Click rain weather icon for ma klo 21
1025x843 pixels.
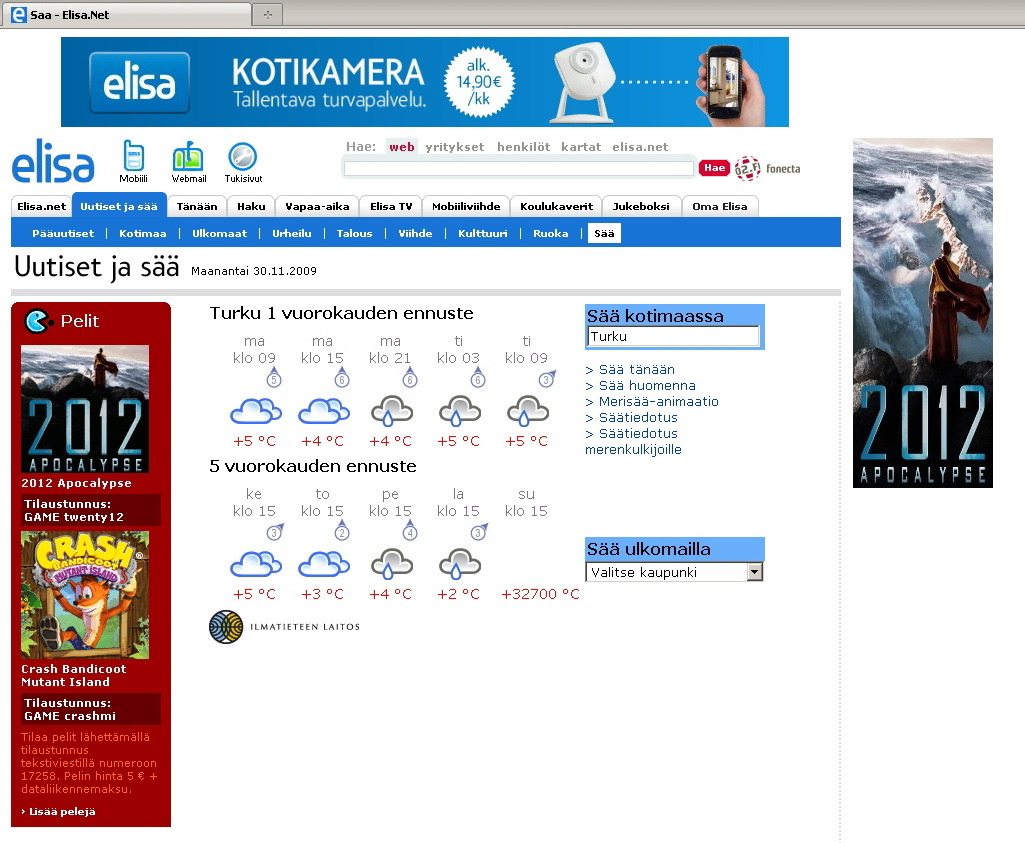tap(392, 411)
